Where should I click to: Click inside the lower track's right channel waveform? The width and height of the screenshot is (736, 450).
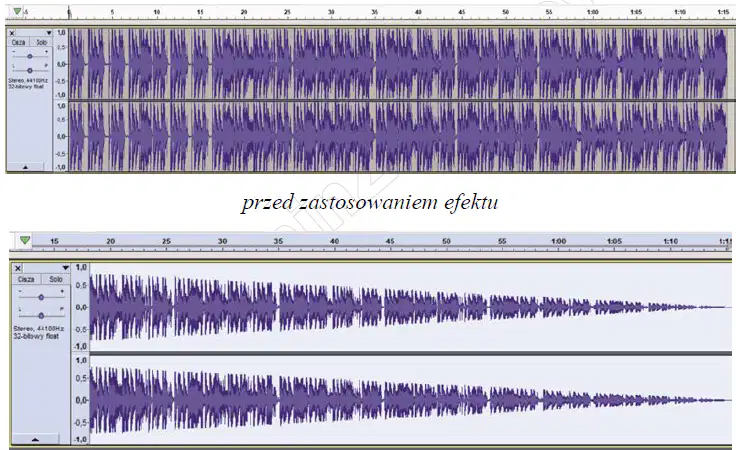point(411,400)
